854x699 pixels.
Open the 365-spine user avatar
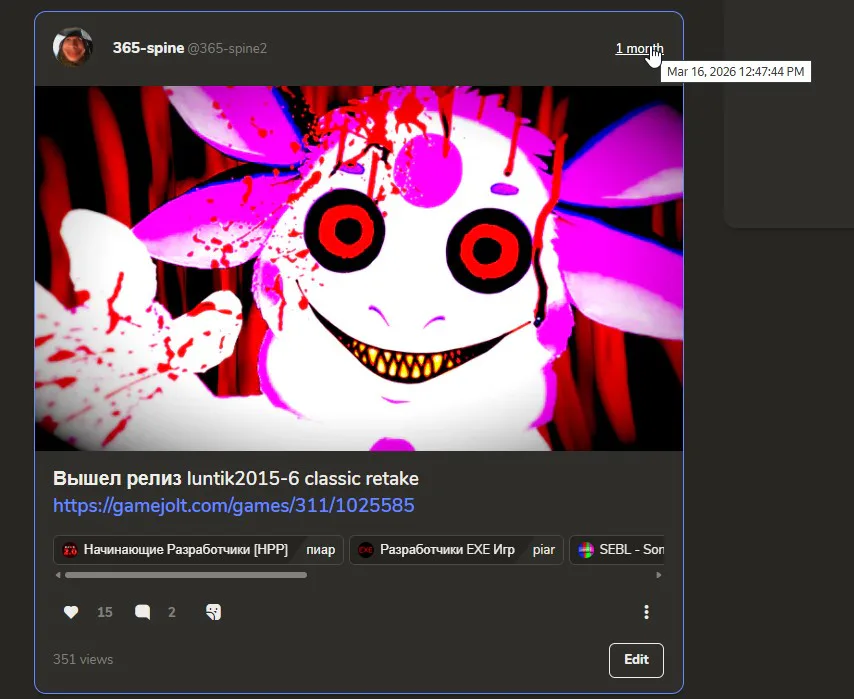point(72,47)
